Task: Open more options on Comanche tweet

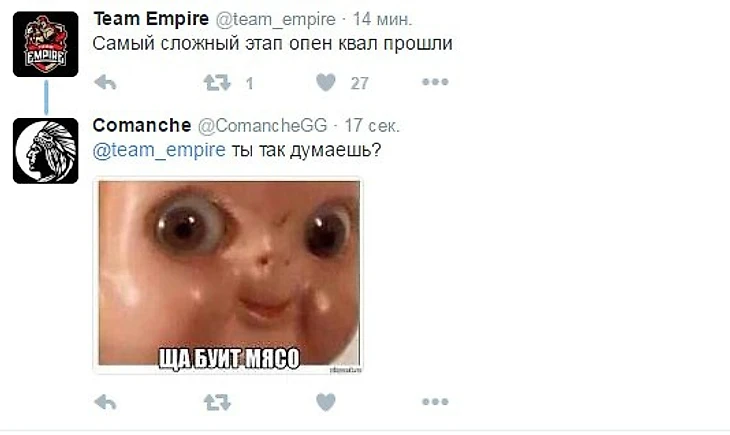Action: click(435, 401)
